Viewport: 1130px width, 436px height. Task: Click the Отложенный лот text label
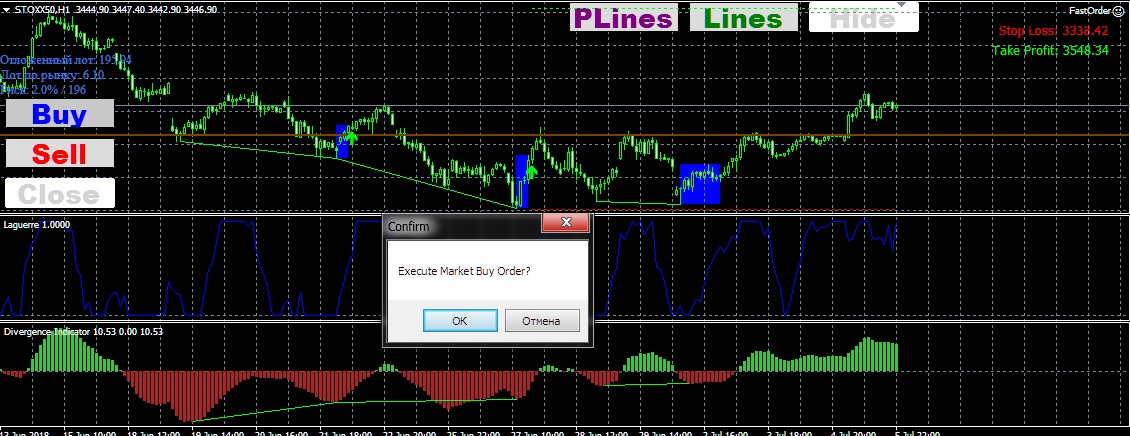(66, 60)
